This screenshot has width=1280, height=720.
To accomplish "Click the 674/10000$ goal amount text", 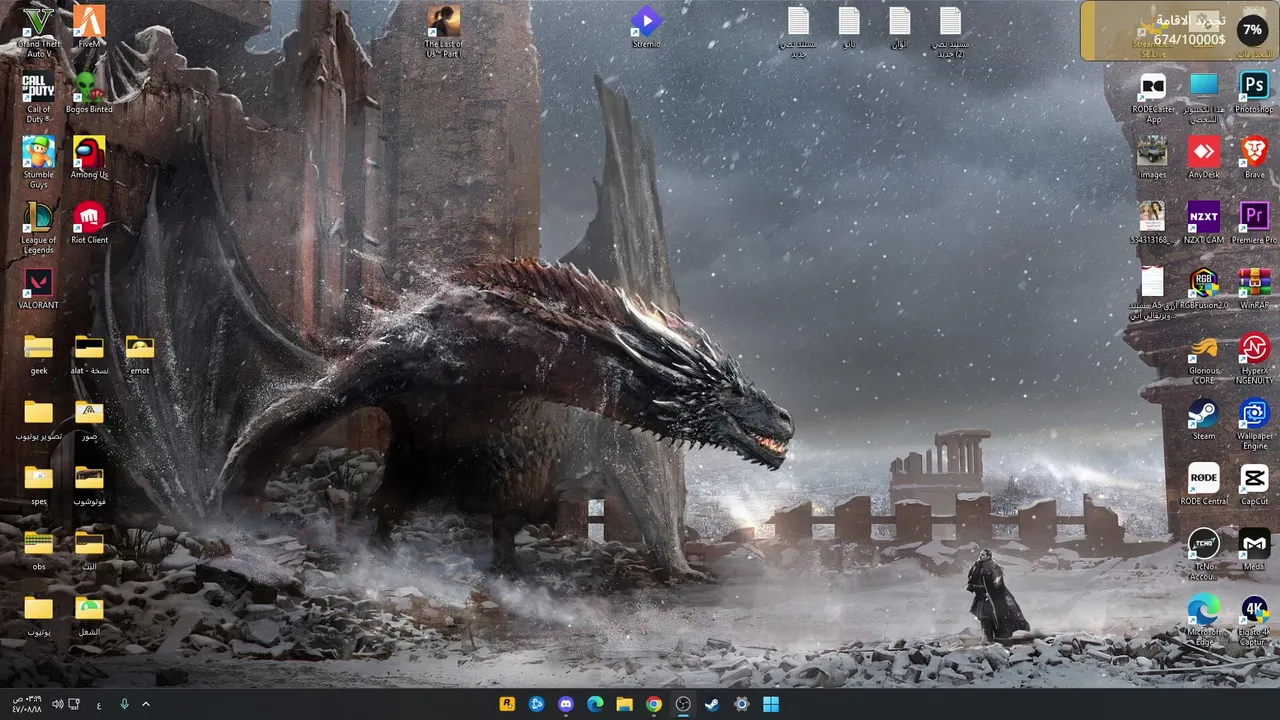I will (x=1189, y=40).
